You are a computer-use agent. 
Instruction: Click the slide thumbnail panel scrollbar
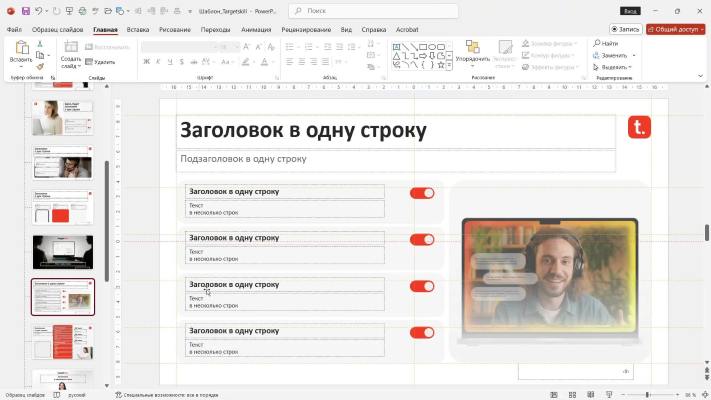click(107, 221)
